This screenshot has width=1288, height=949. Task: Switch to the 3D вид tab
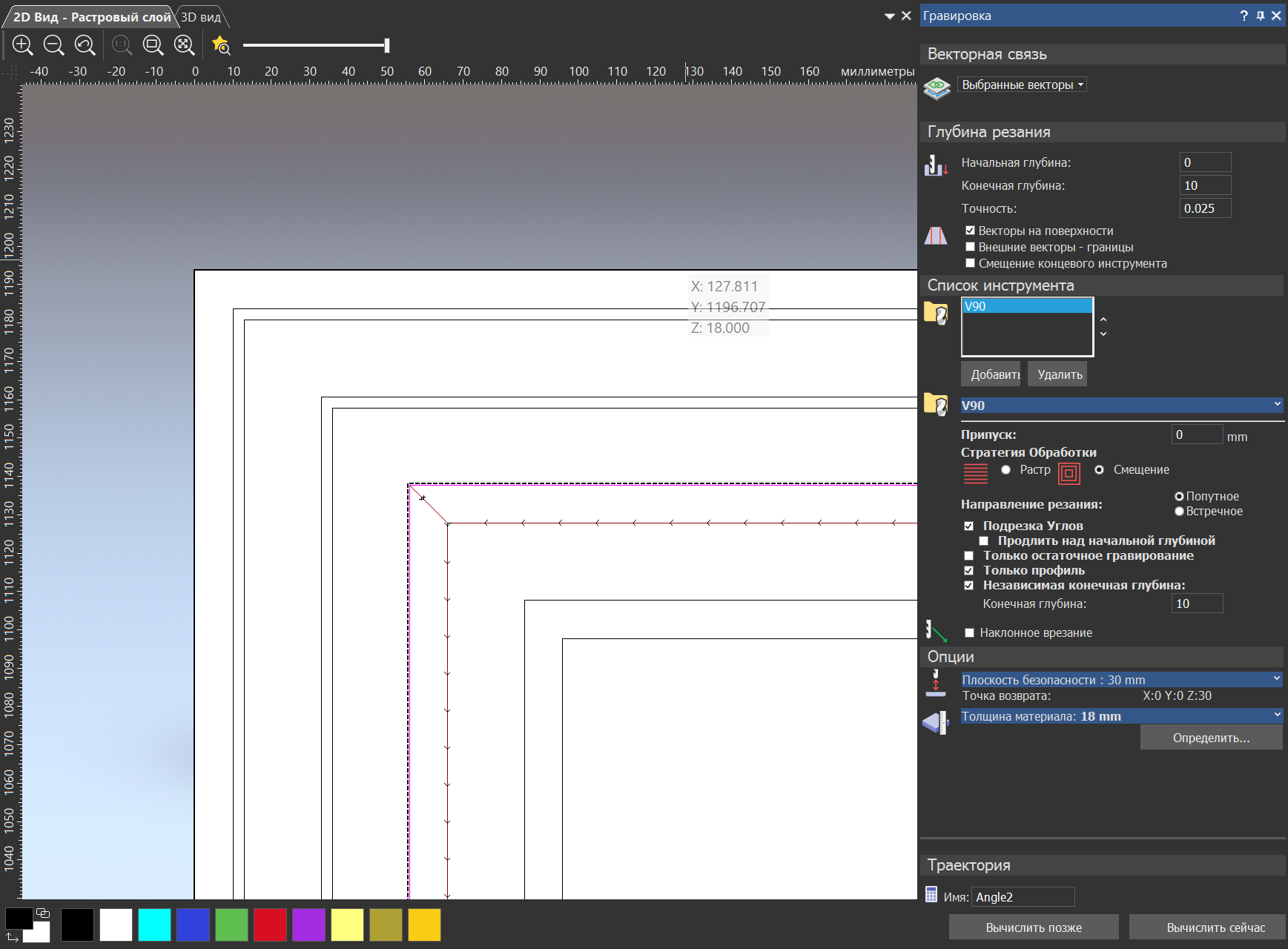201,17
